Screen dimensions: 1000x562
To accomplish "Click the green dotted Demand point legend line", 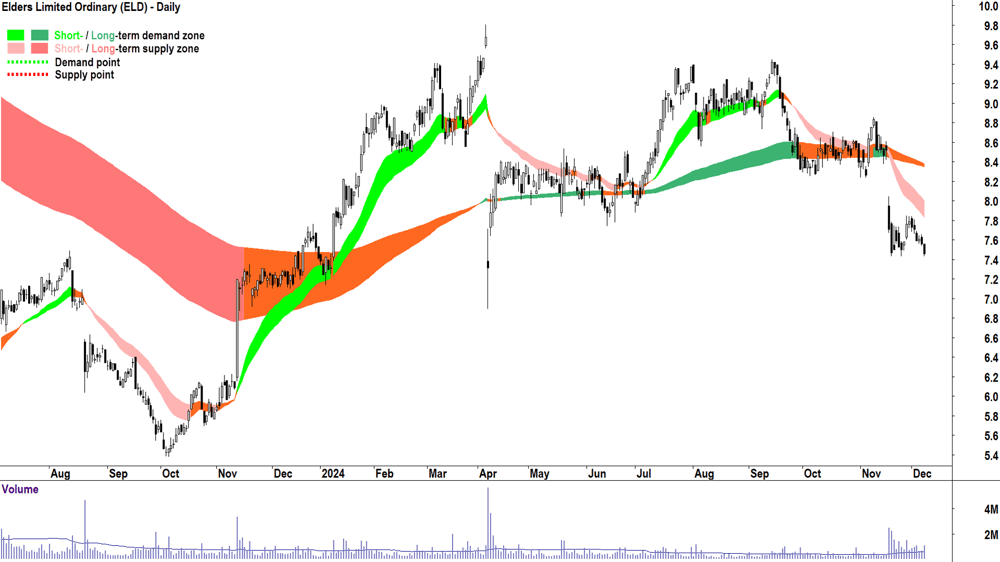I will pos(27,62).
